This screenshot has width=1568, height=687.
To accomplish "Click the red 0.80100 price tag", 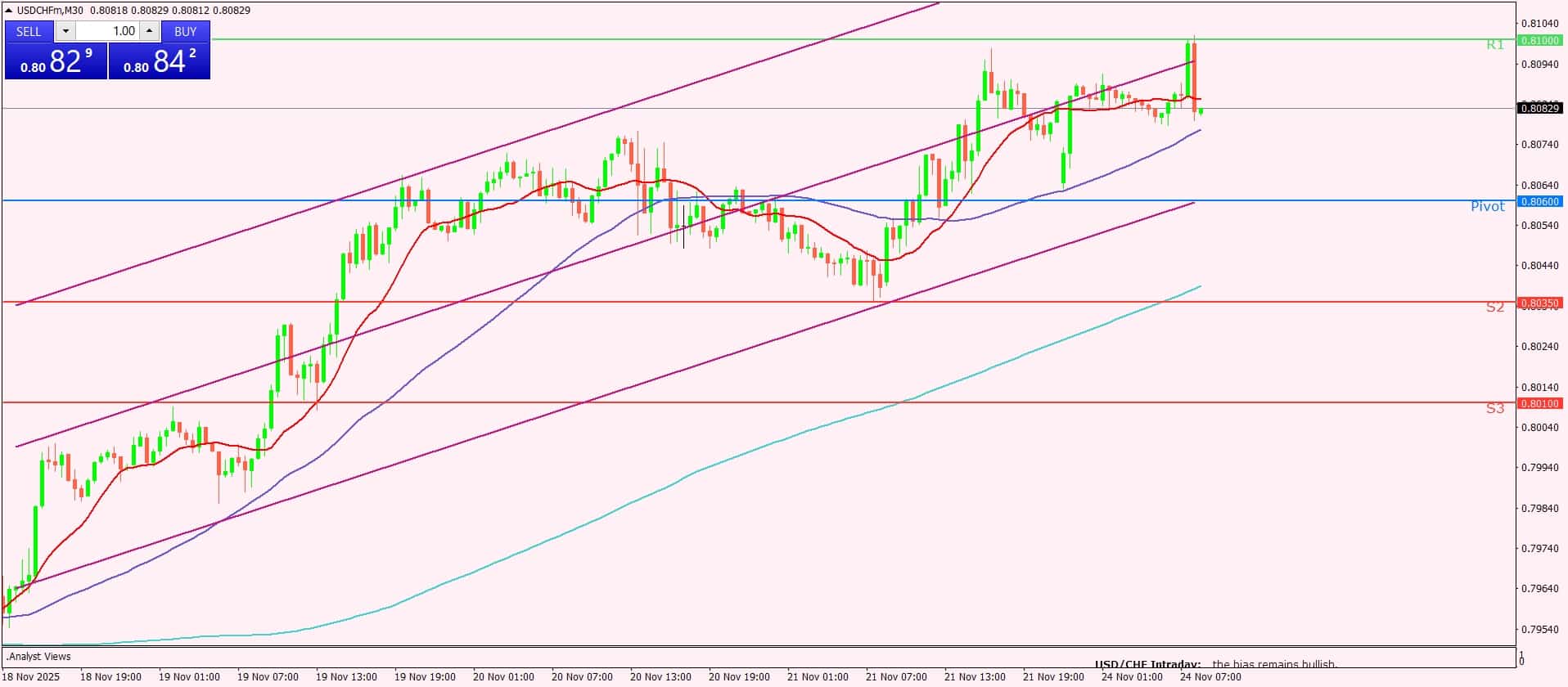I will pos(1539,403).
